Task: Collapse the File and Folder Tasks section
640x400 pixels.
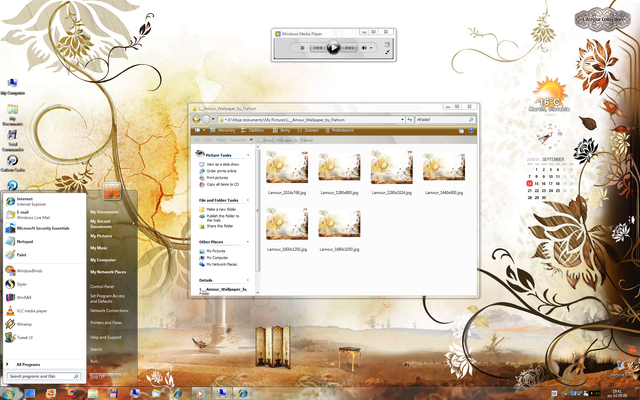Action: 248,200
